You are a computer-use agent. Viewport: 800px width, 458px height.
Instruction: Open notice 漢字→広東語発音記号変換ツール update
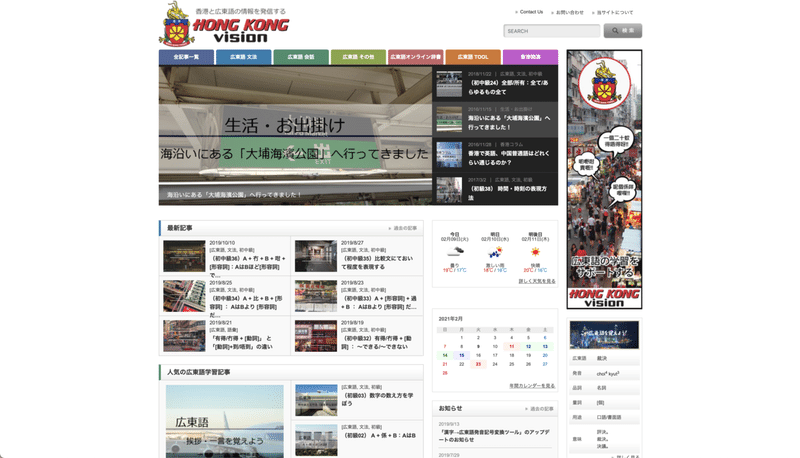point(494,436)
